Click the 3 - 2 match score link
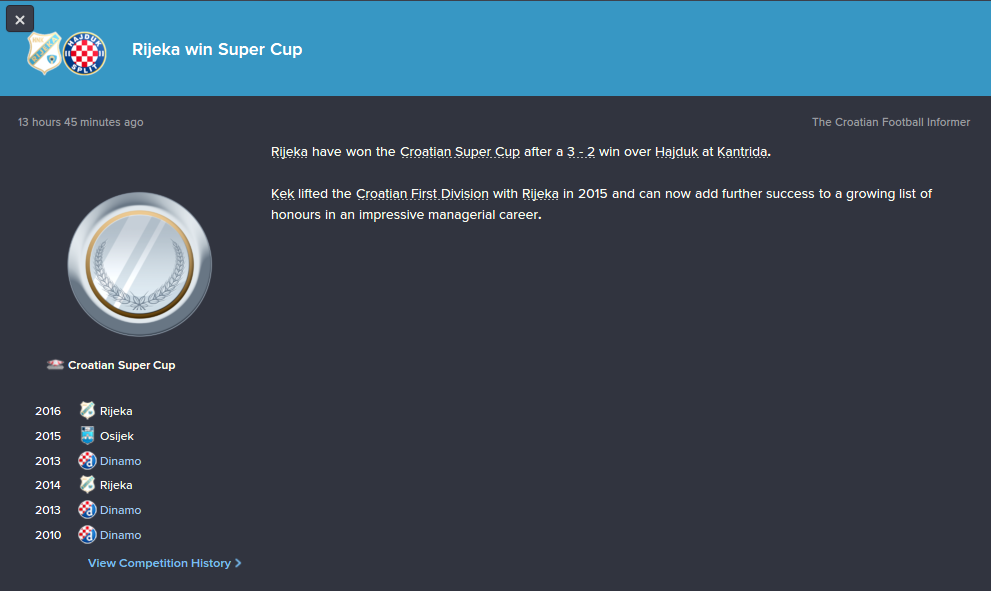 coord(581,152)
